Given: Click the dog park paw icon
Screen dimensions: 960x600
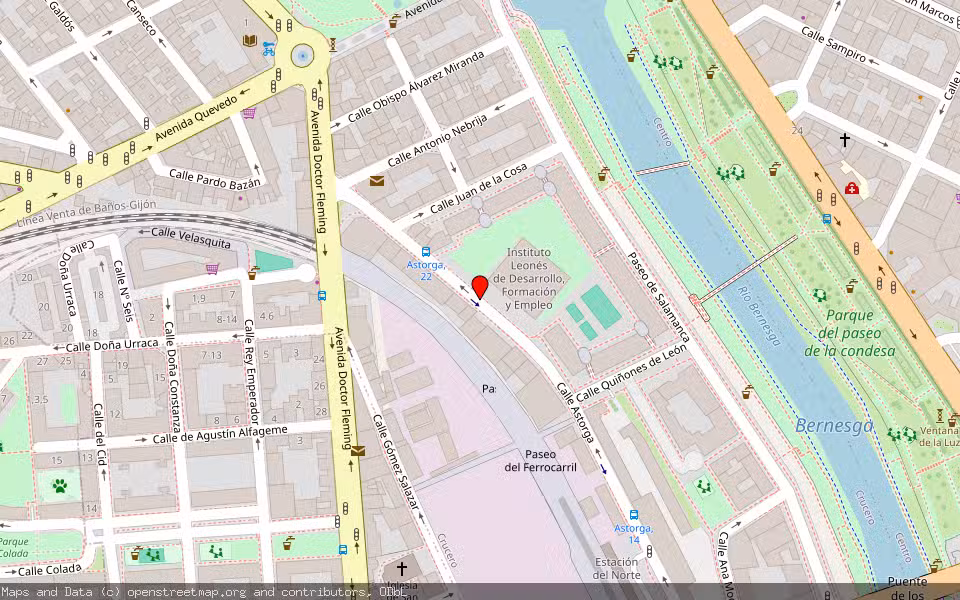Looking at the screenshot, I should click(x=60, y=486).
